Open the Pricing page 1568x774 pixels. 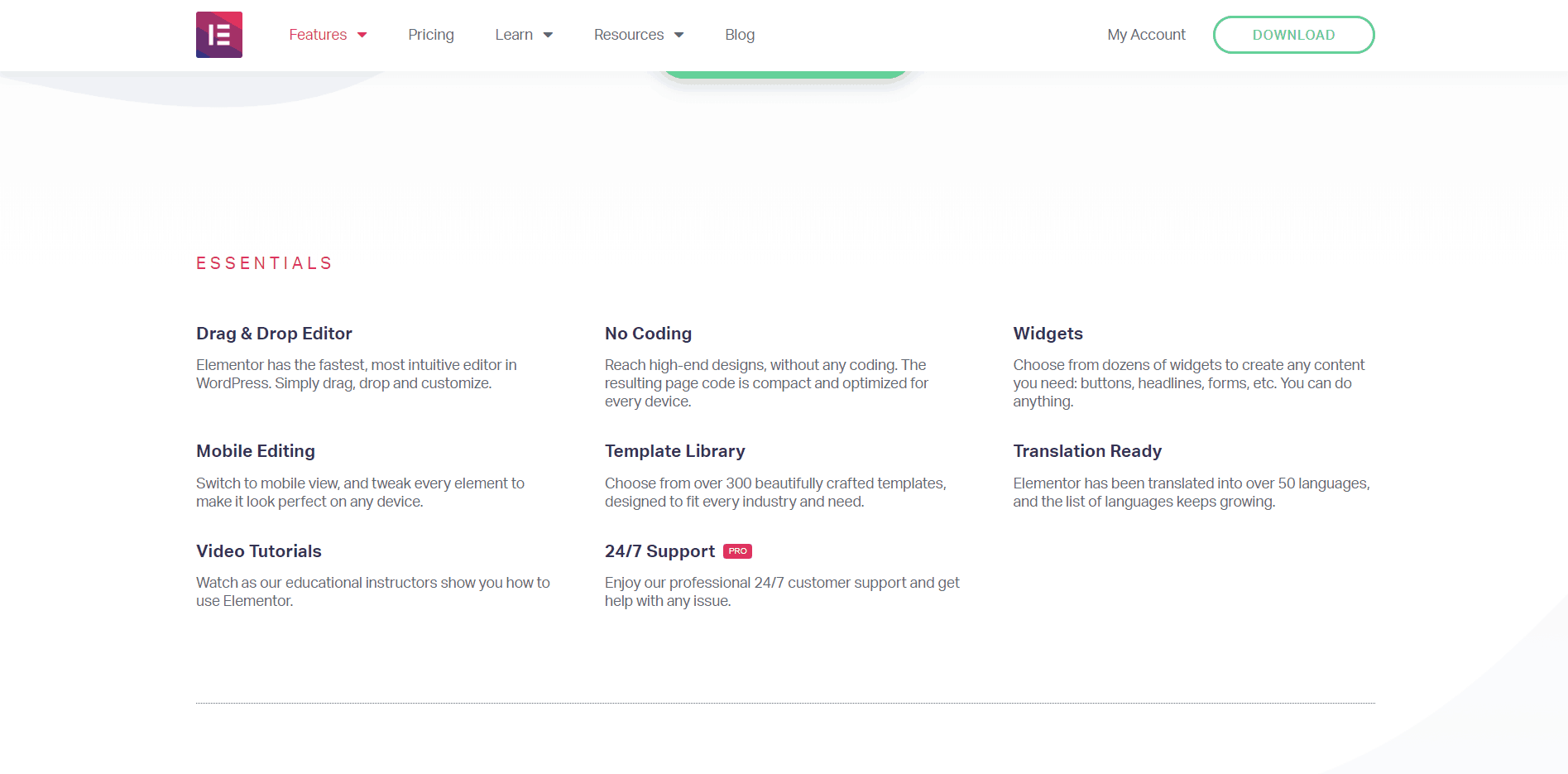[431, 35]
